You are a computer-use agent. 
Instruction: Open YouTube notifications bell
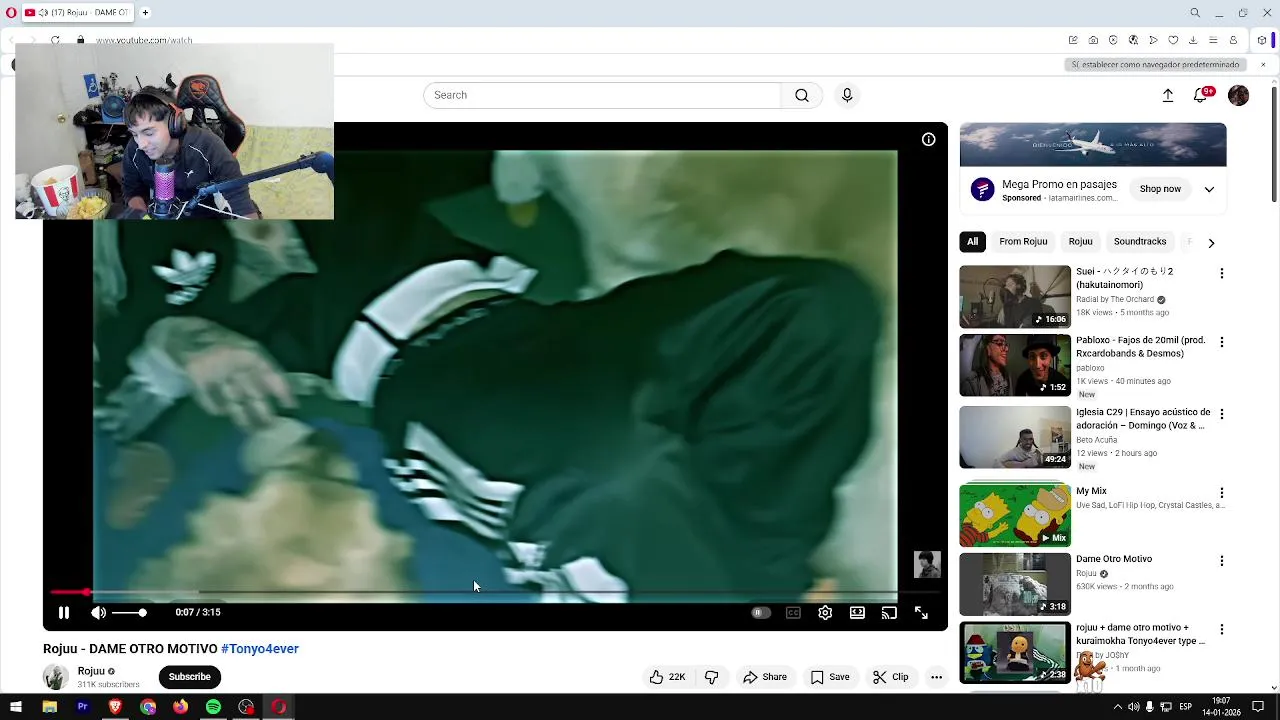[x=1200, y=95]
